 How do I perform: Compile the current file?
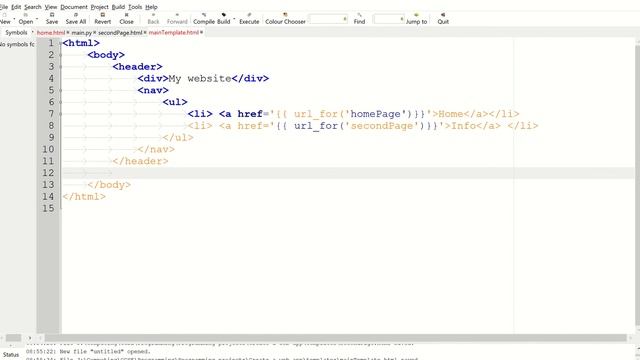[204, 18]
